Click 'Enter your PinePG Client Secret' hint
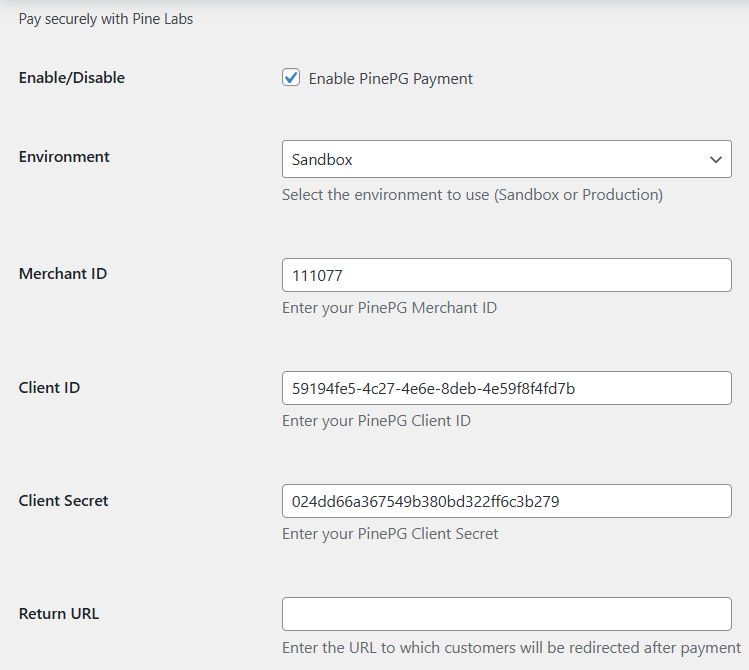 390,533
